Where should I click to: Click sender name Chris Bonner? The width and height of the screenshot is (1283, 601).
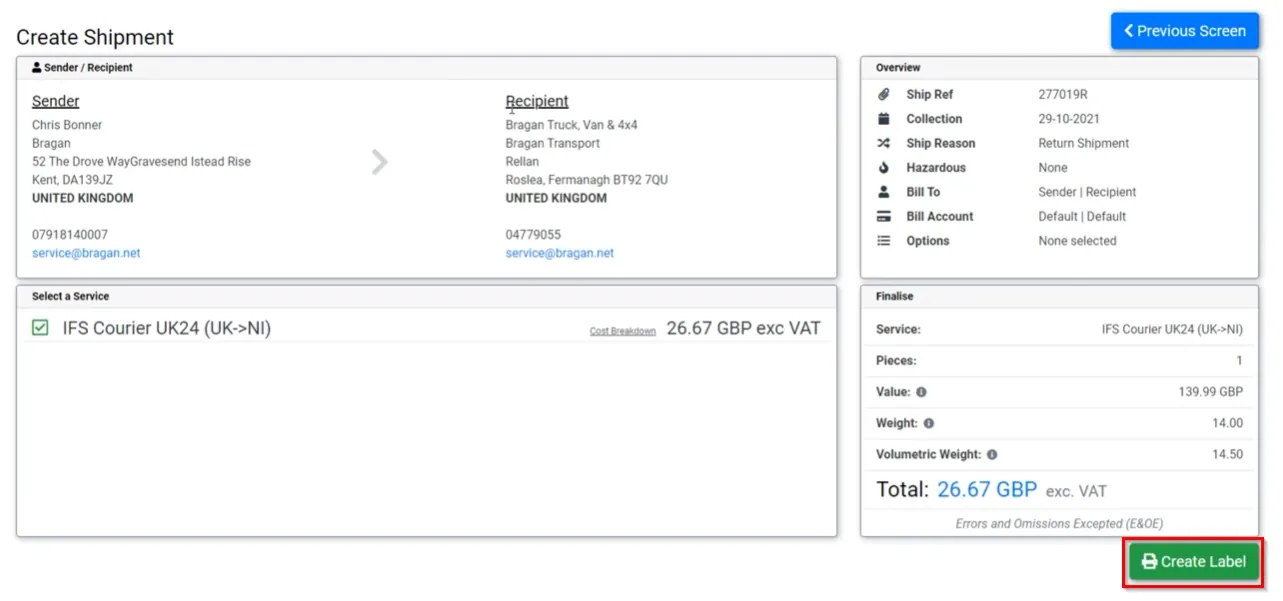tap(67, 125)
